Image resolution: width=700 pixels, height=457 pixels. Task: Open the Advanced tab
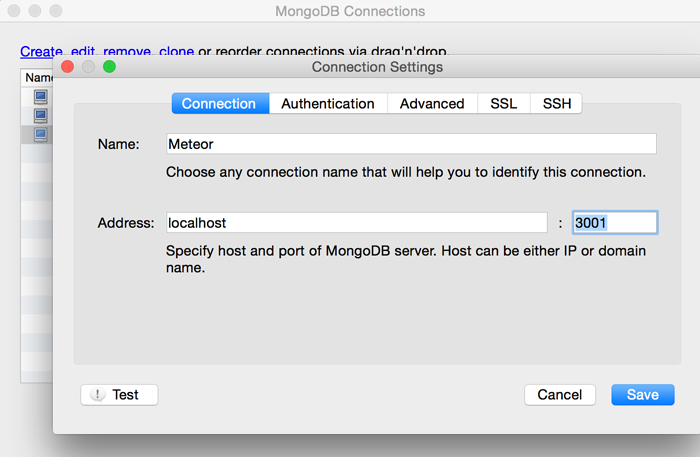432,104
